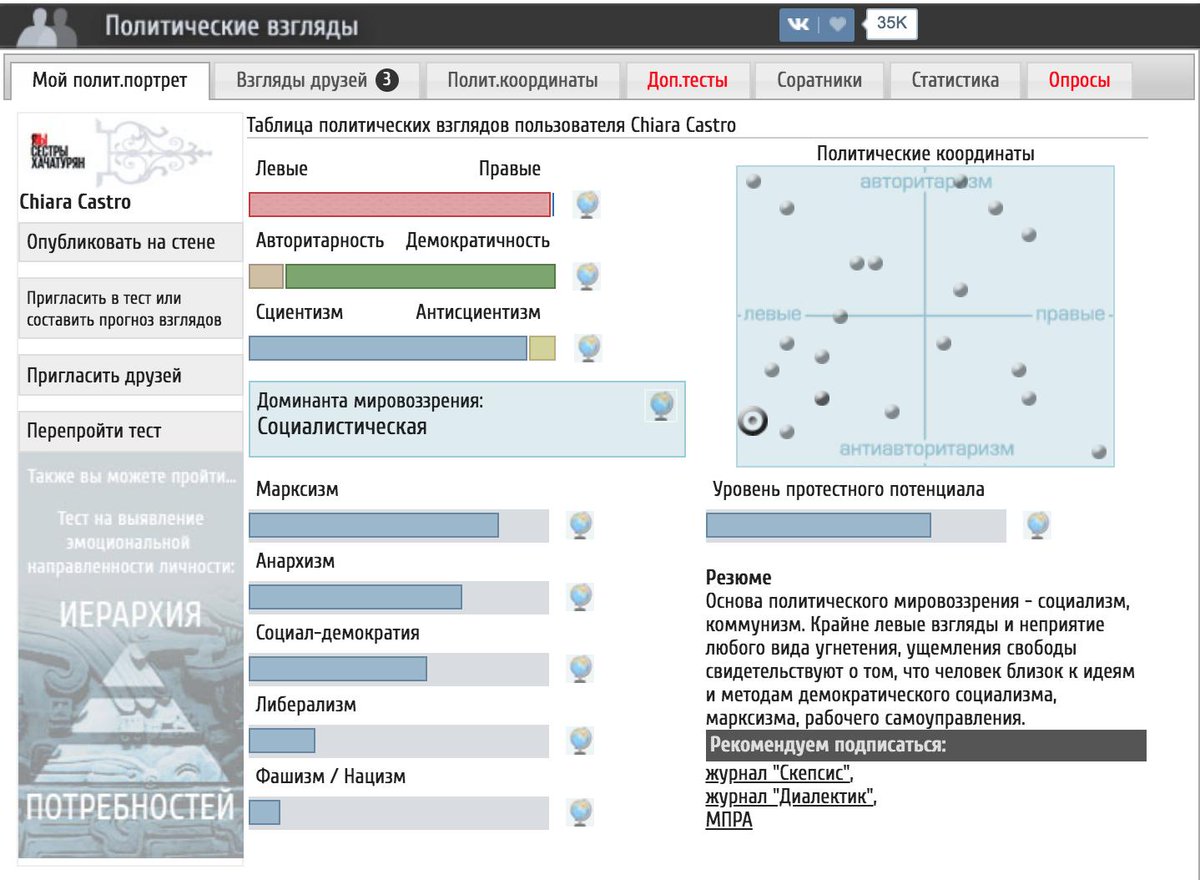This screenshot has height=880, width=1200.
Task: Click the Chiara Castro username under avatar
Action: (75, 202)
